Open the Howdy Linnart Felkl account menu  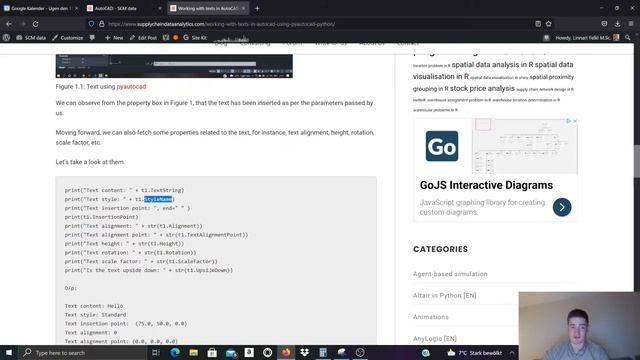(x=587, y=38)
